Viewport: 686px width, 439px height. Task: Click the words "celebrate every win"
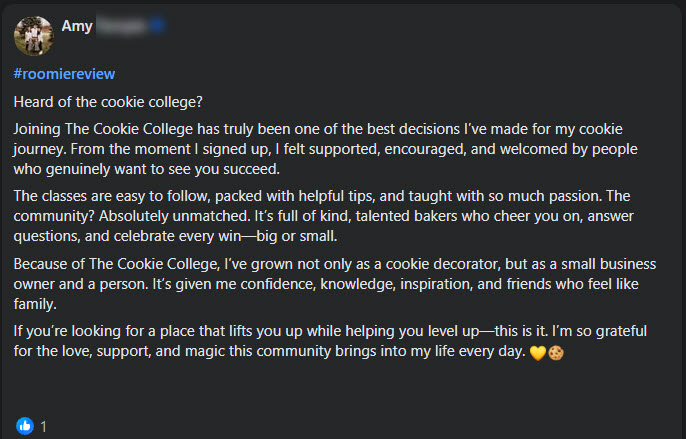[242, 236]
